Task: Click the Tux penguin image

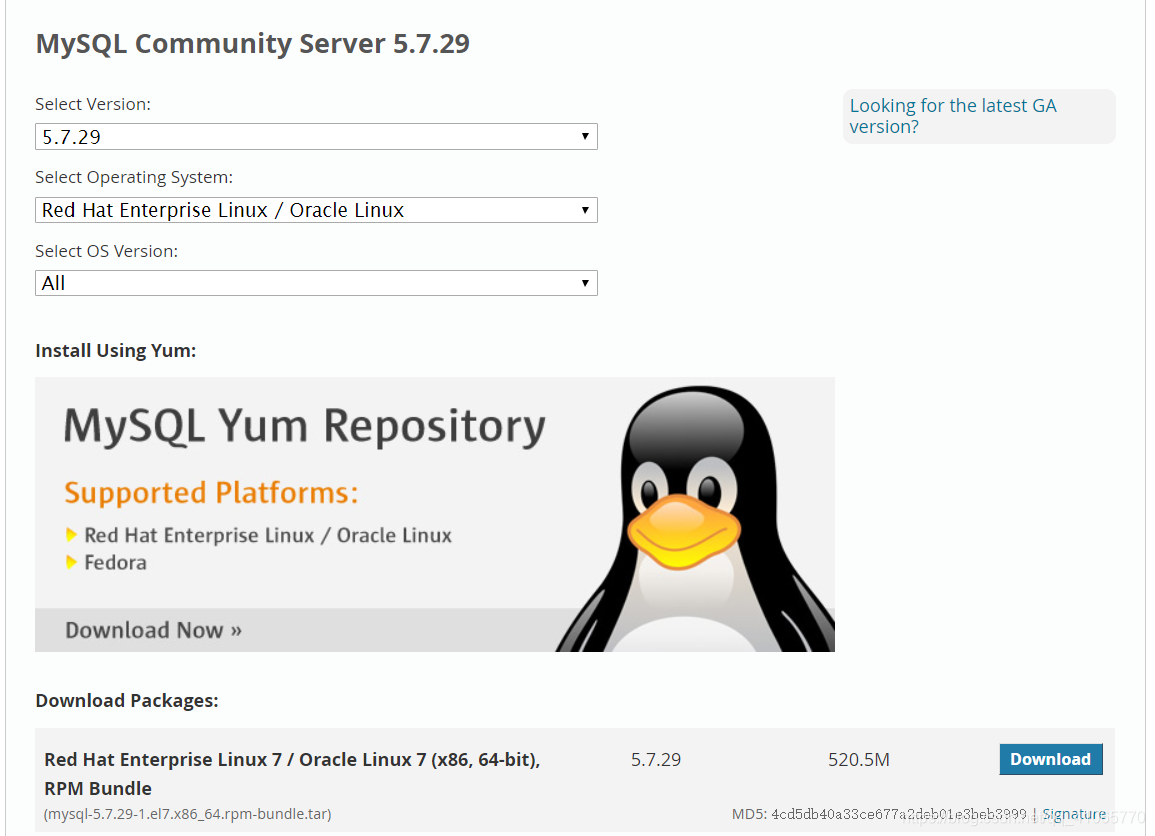Action: [x=695, y=519]
